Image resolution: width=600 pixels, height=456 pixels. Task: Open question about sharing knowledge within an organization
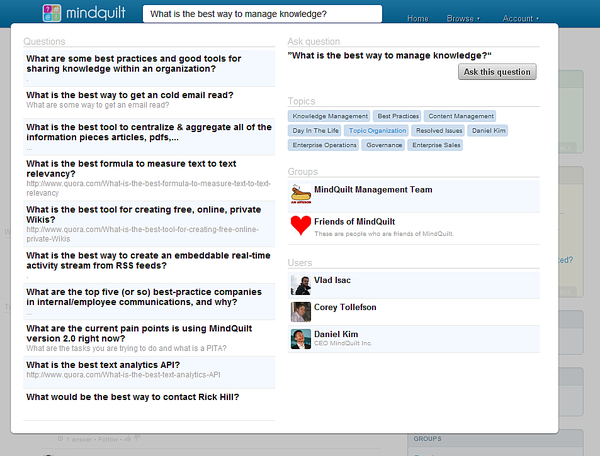[x=134, y=64]
